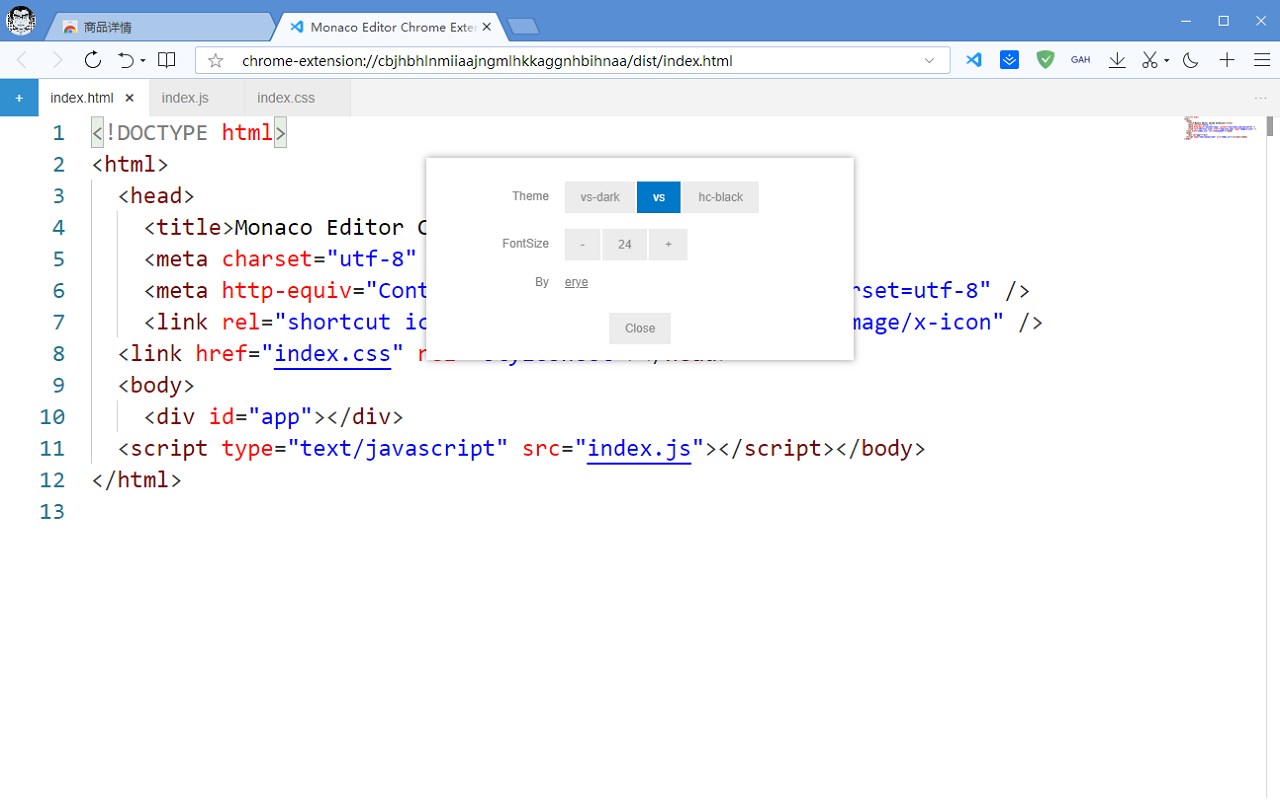
Task: Open the erye author link
Action: 576,282
